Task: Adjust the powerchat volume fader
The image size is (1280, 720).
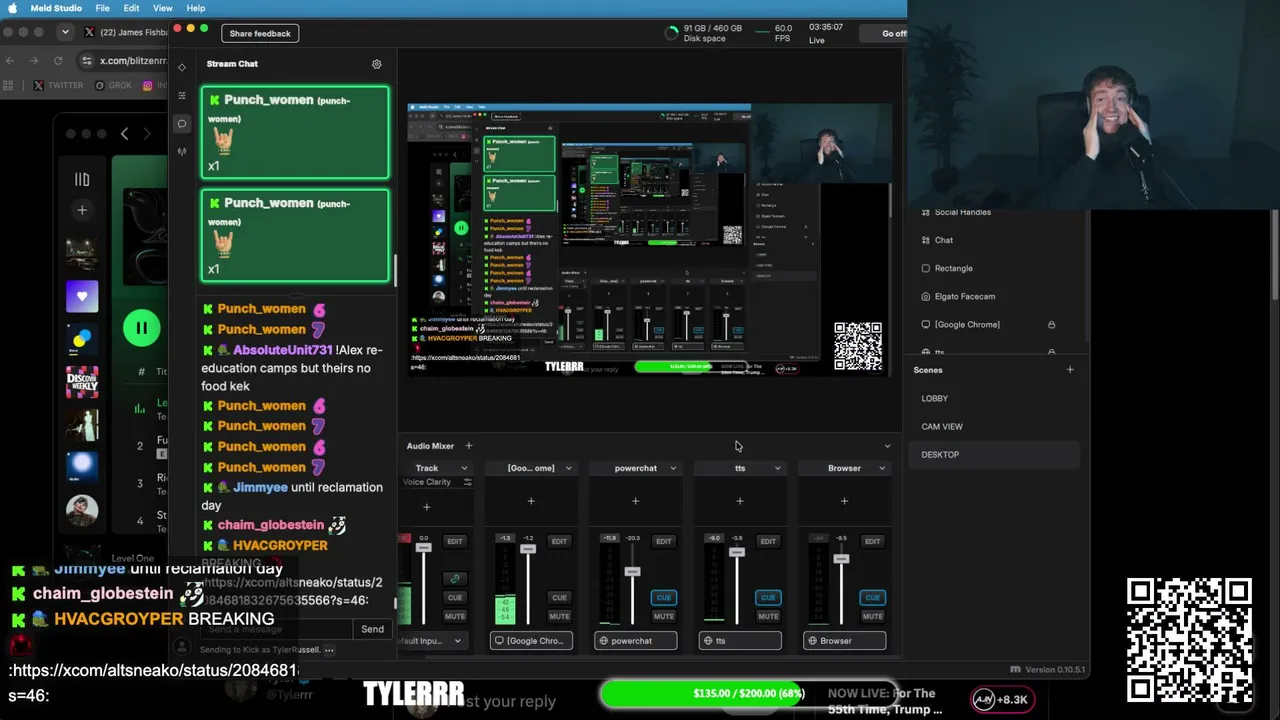Action: [x=632, y=572]
